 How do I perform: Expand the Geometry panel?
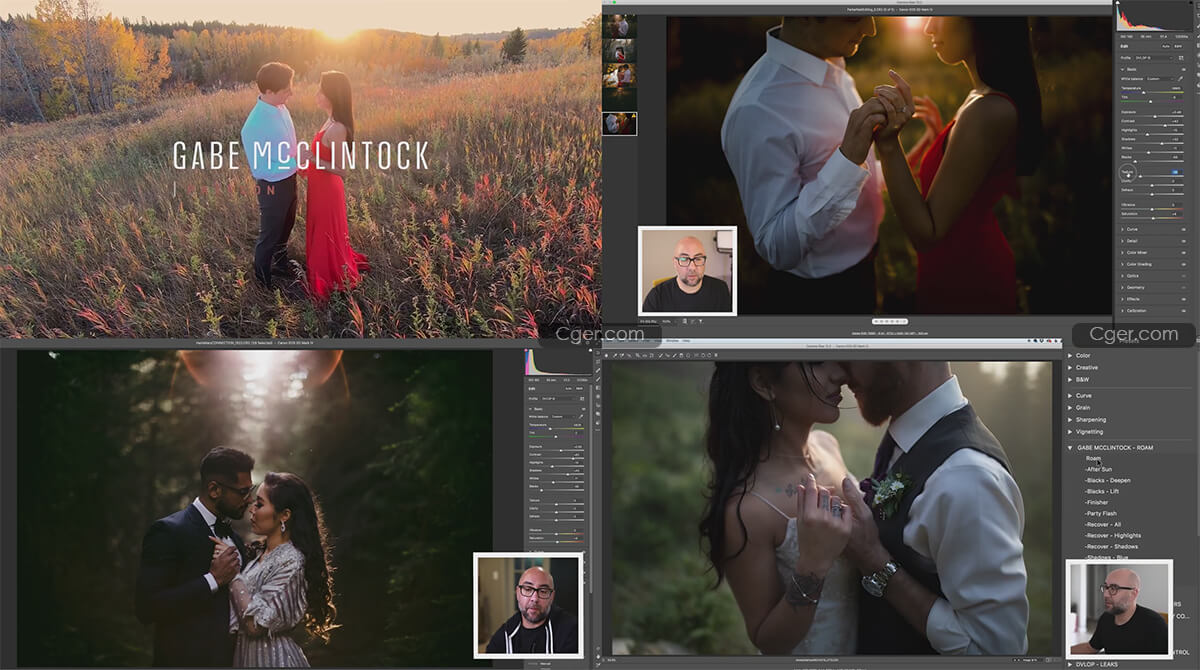(1122, 287)
